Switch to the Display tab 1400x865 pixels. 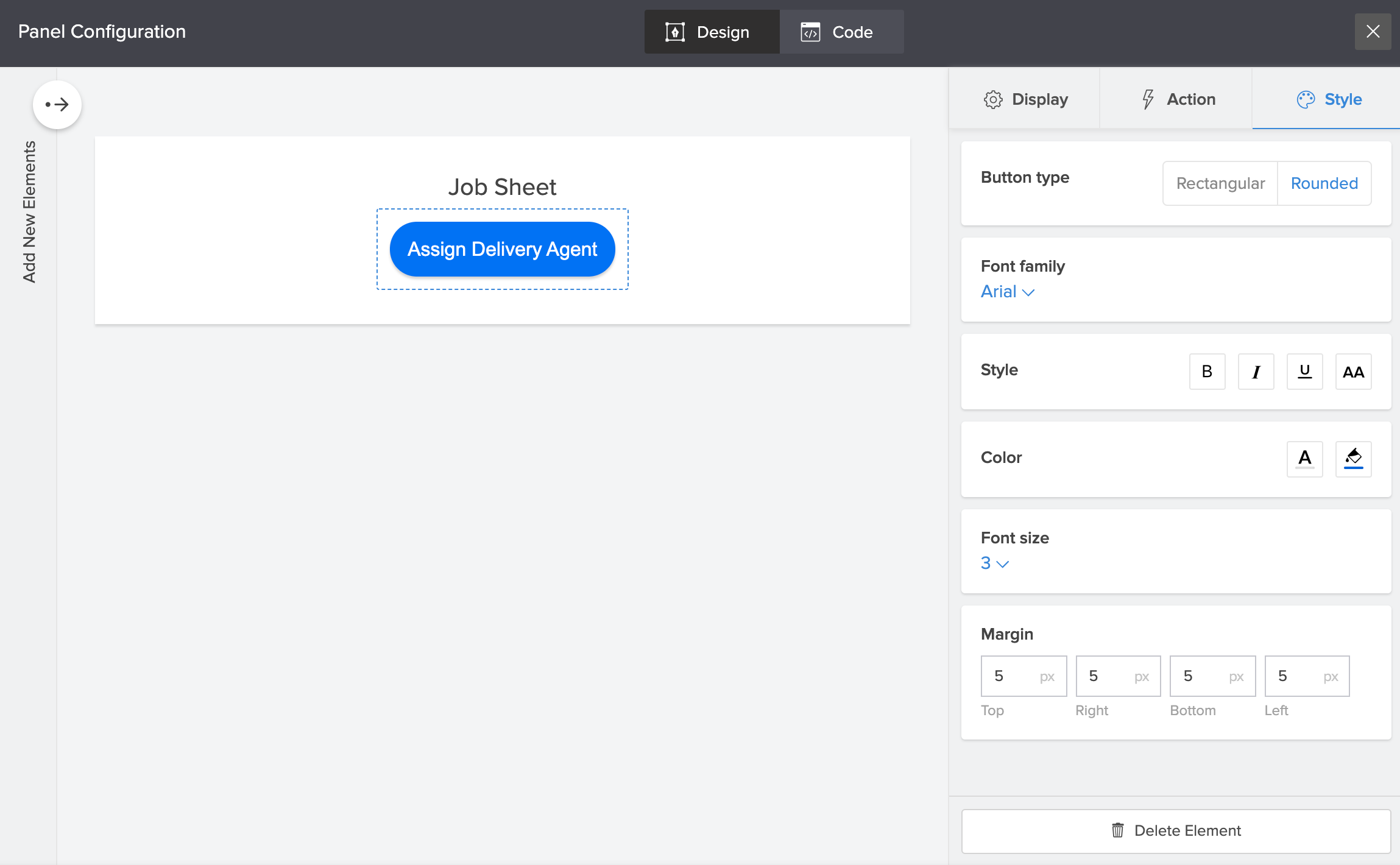click(1025, 99)
